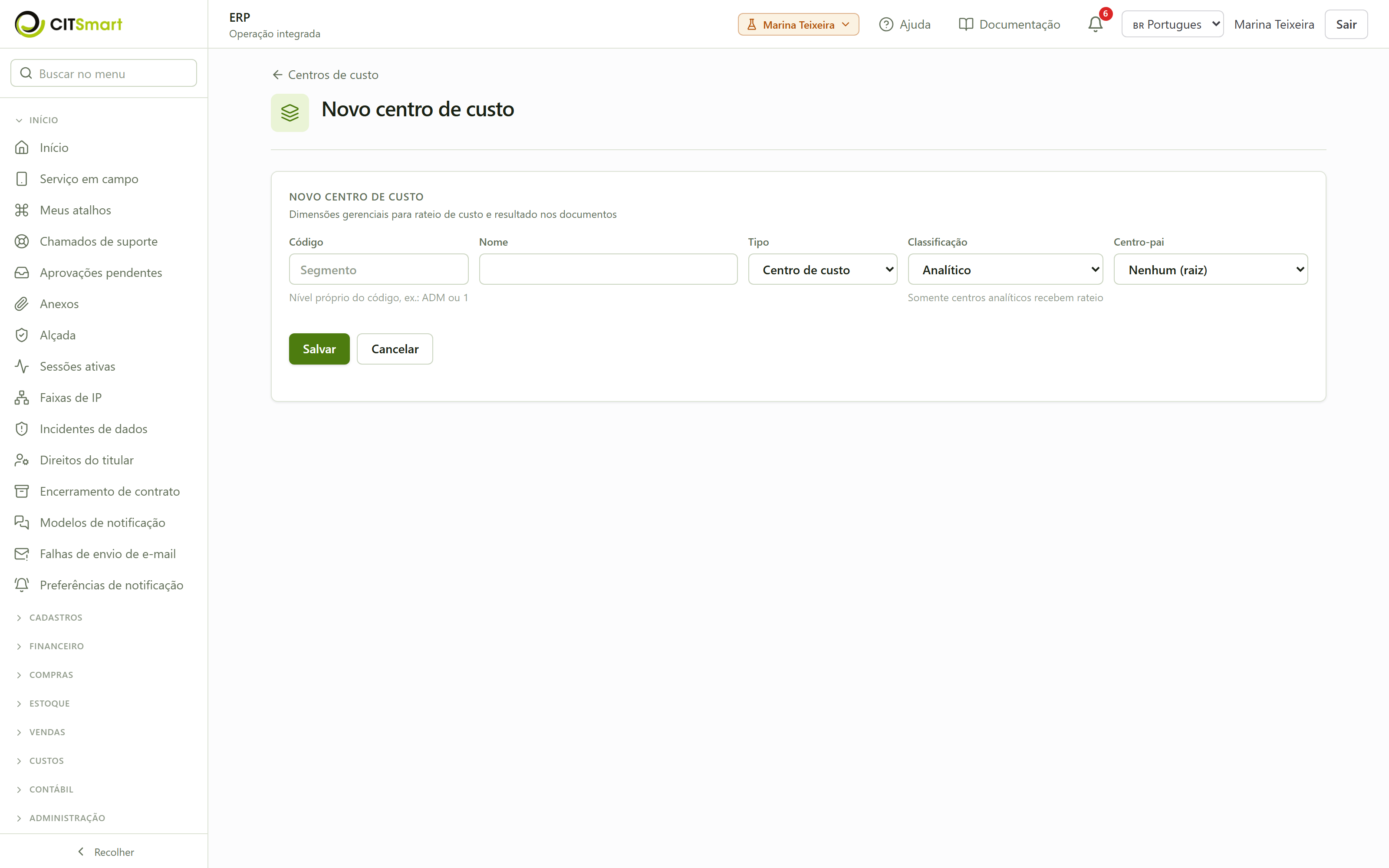This screenshot has width=1389, height=868.
Task: Open Início home icon in sidebar
Action: point(22,148)
